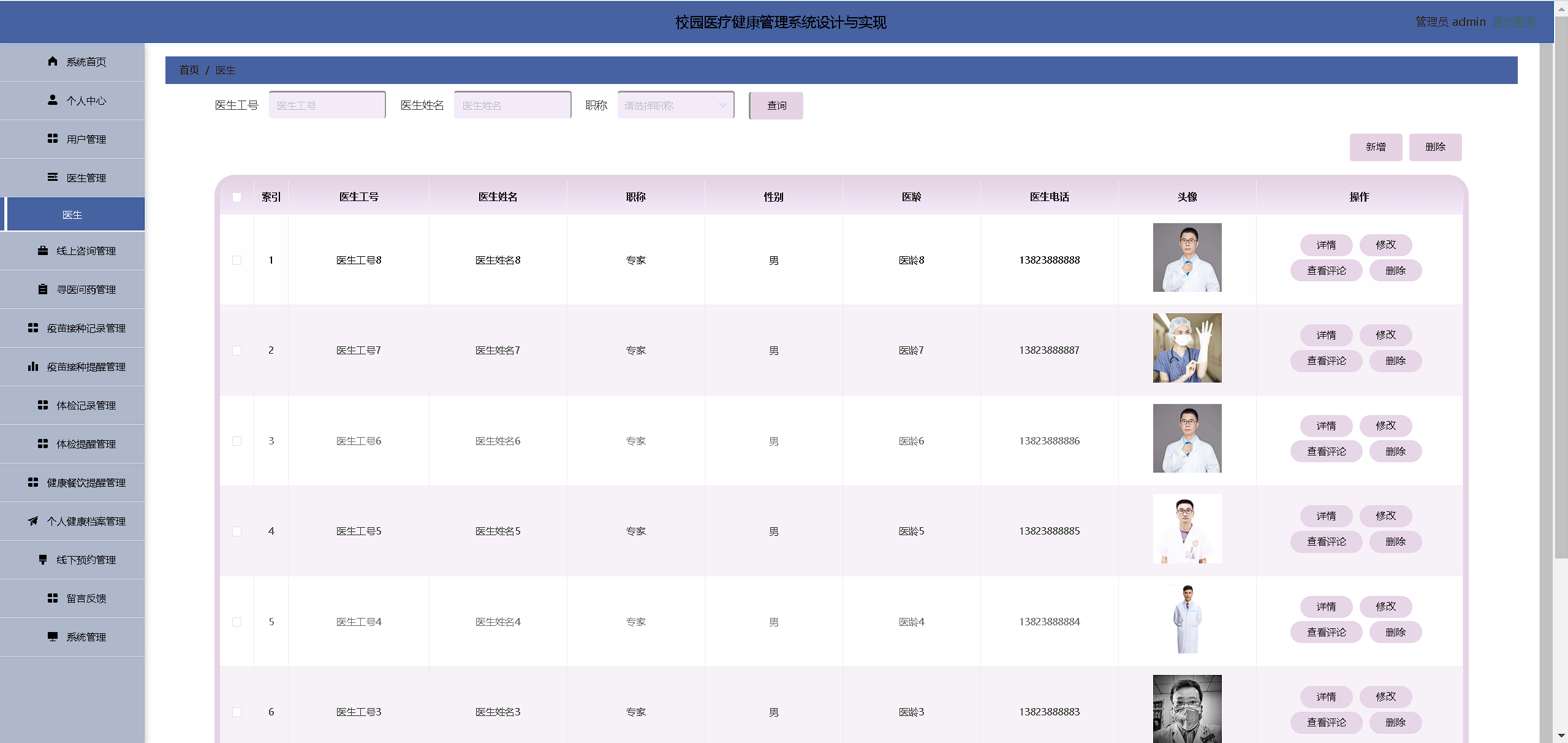Check the checkbox for row 医生工号8

(237, 261)
